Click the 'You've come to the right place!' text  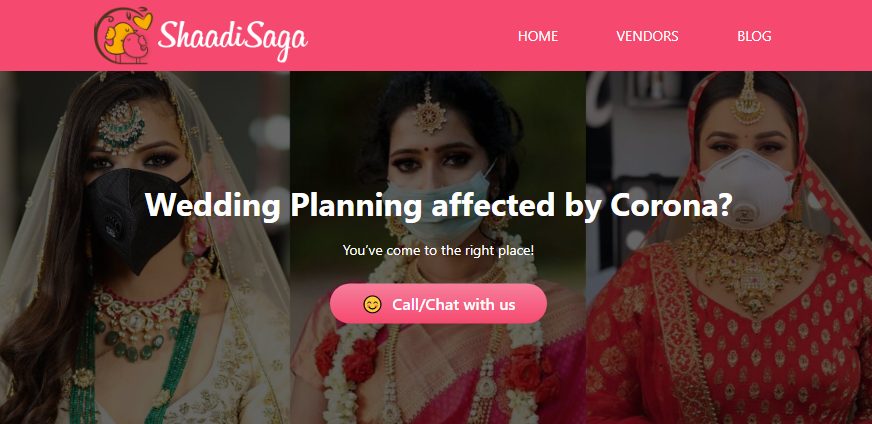tap(438, 250)
